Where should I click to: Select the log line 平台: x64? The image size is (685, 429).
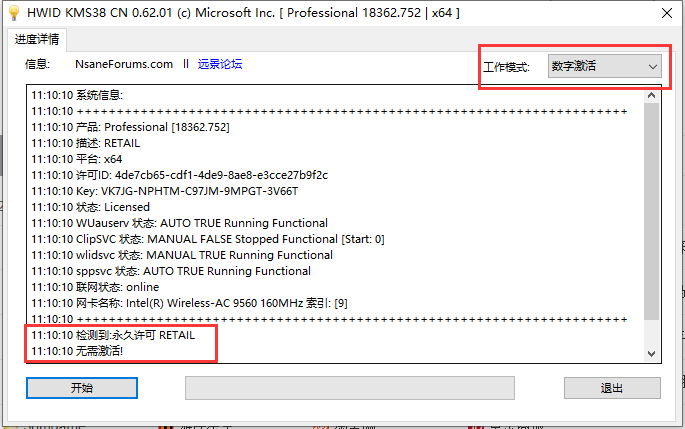76,159
